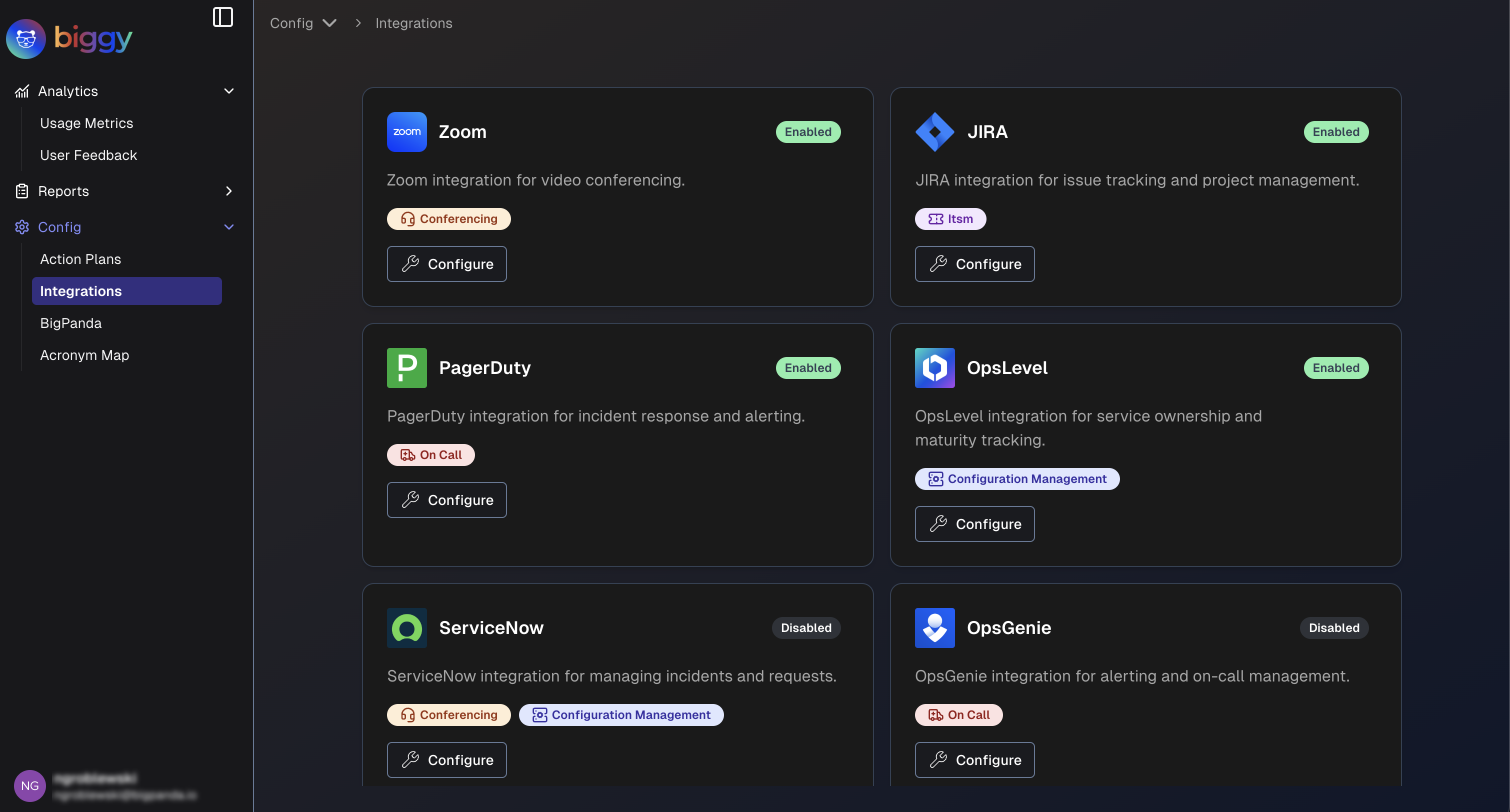This screenshot has height=812, width=1510.
Task: Configure the OpsGenie integration
Action: [975, 759]
